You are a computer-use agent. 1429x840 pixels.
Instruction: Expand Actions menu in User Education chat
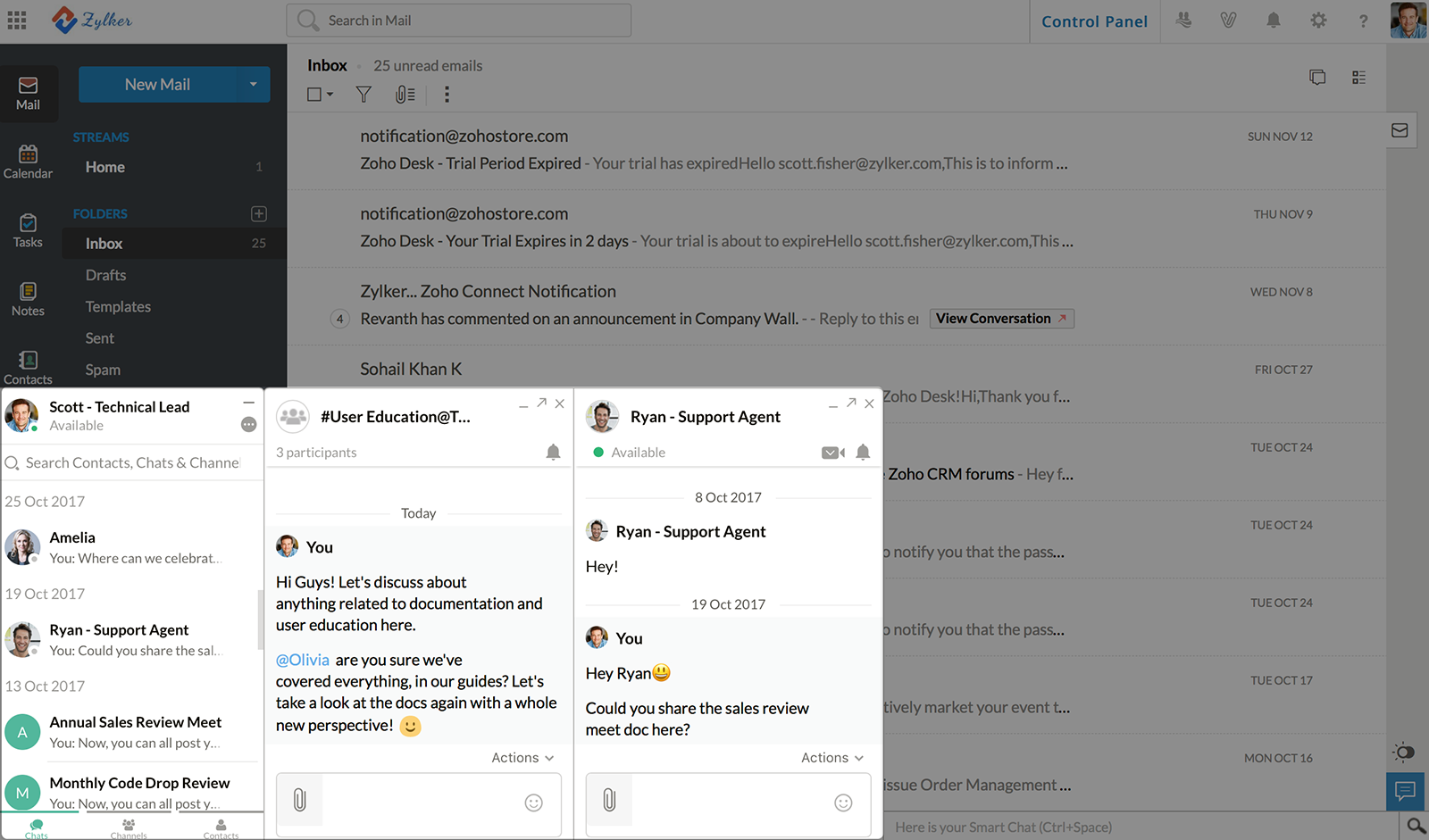click(522, 758)
